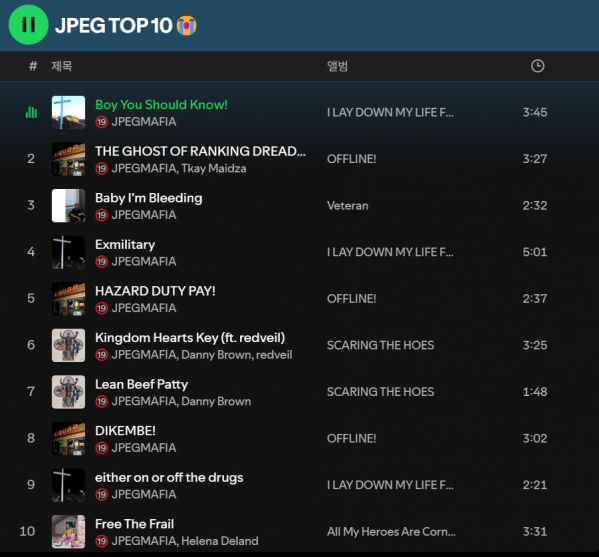Image resolution: width=599 pixels, height=557 pixels.
Task: Select the track title DIKEMBE!
Action: pyautogui.click(x=125, y=431)
